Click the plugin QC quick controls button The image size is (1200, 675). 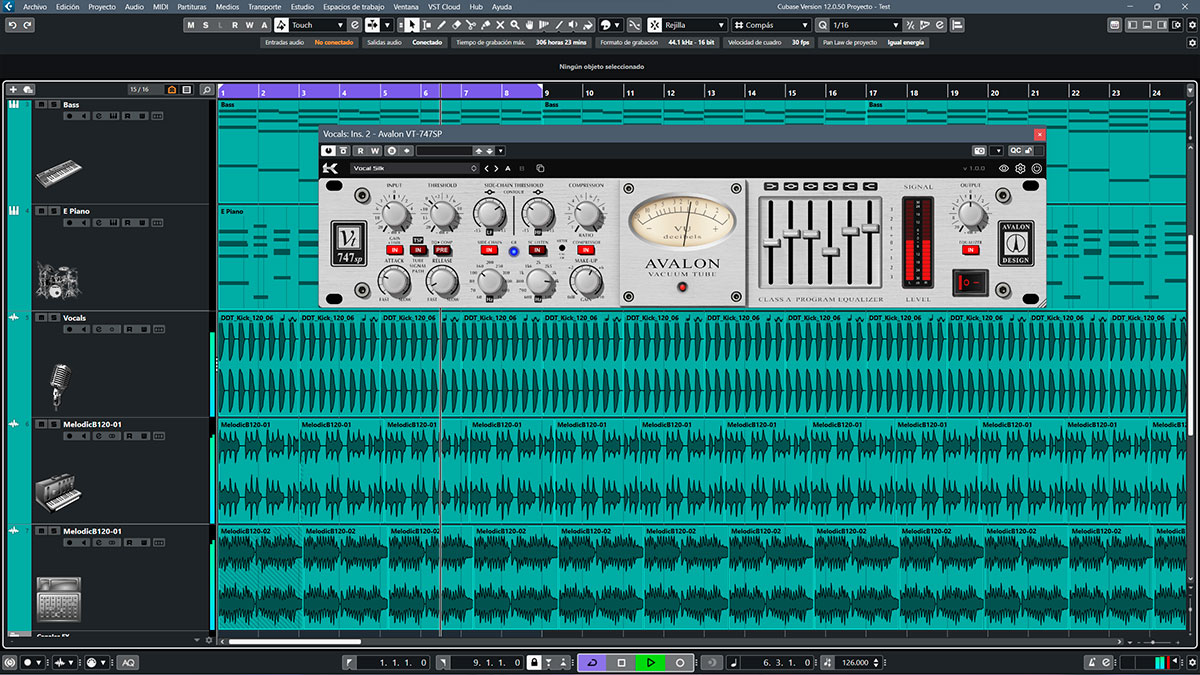click(1015, 150)
